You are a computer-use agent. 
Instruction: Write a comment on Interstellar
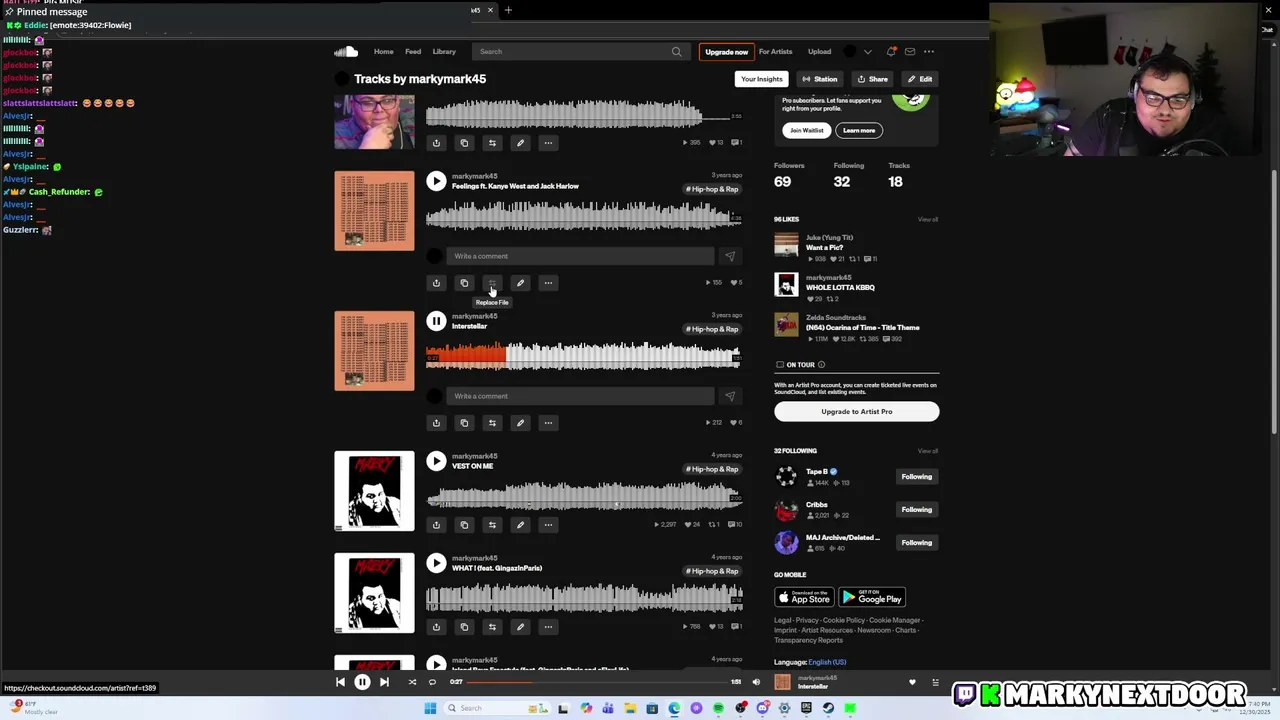[x=580, y=396]
